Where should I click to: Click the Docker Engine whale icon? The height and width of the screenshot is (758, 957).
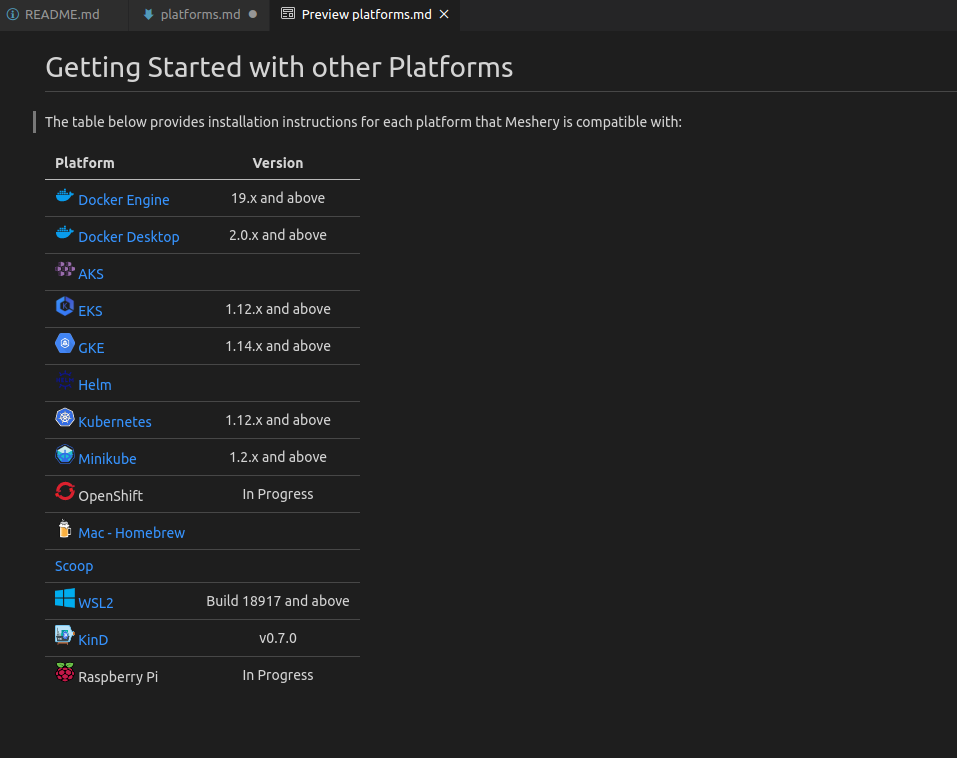pyautogui.click(x=65, y=195)
